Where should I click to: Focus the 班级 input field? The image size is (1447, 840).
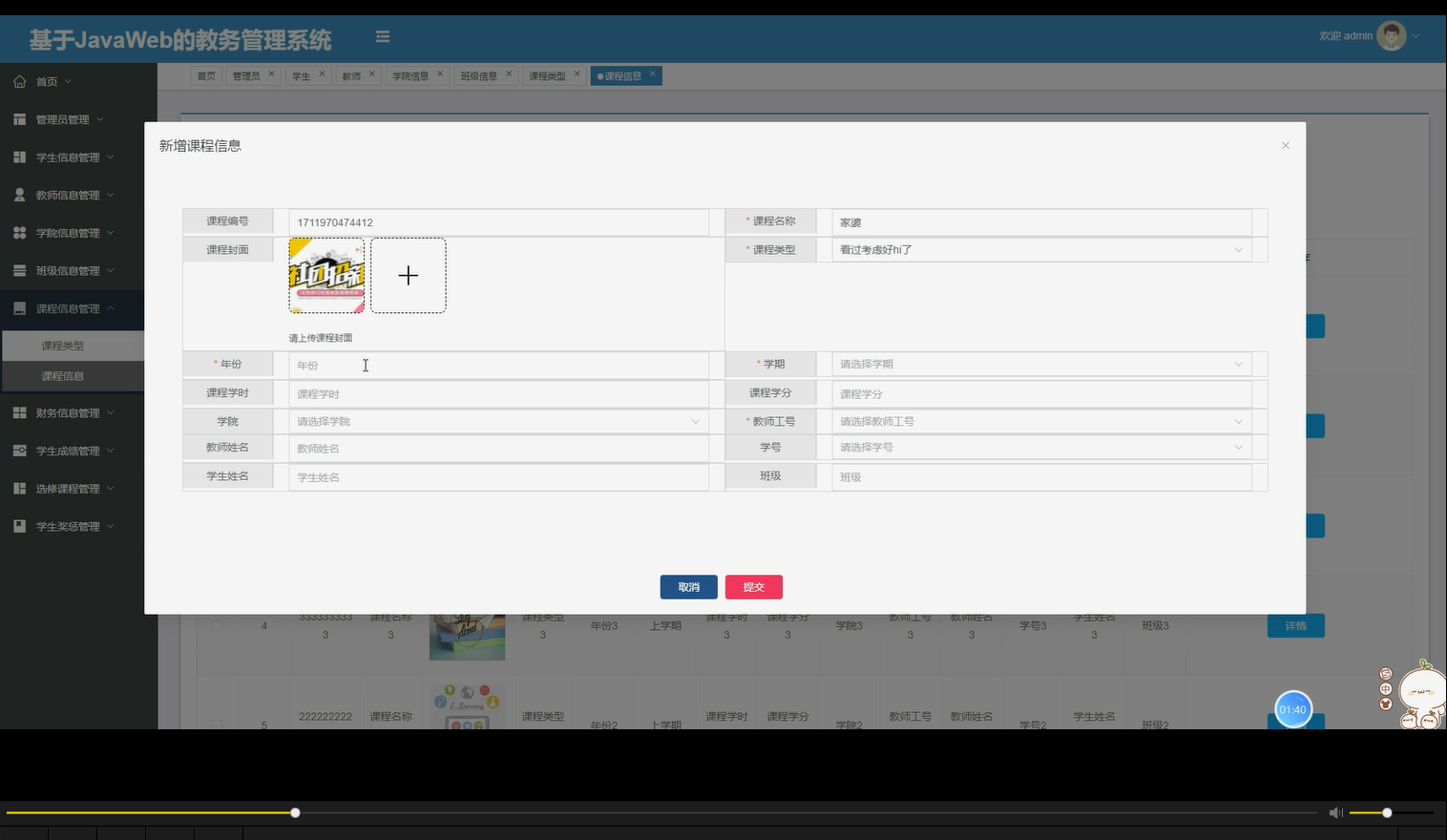1041,477
